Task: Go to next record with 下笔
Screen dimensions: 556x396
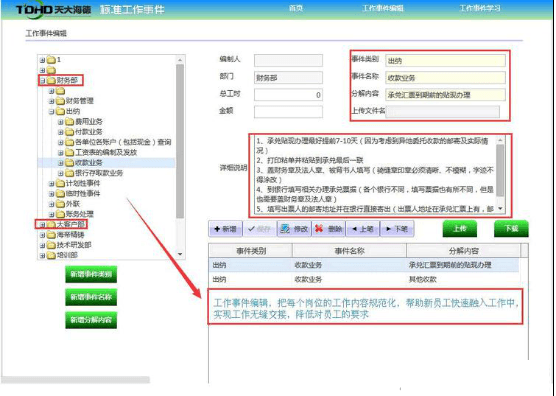Action: (x=397, y=229)
